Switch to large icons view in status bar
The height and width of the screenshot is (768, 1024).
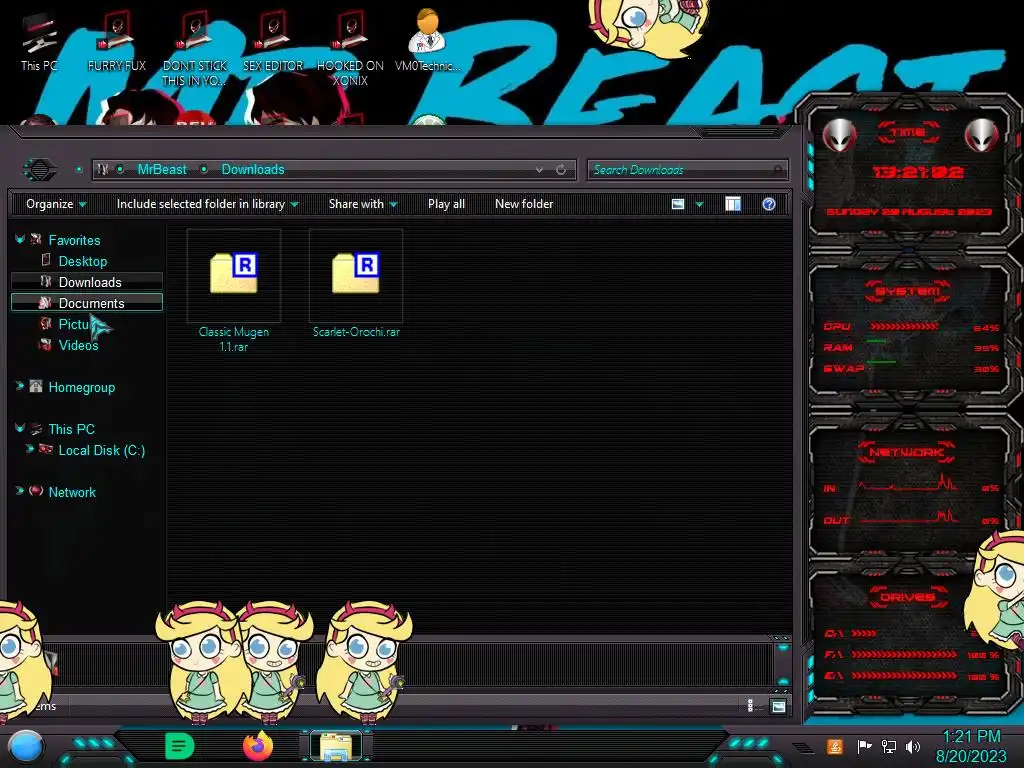pyautogui.click(x=778, y=706)
